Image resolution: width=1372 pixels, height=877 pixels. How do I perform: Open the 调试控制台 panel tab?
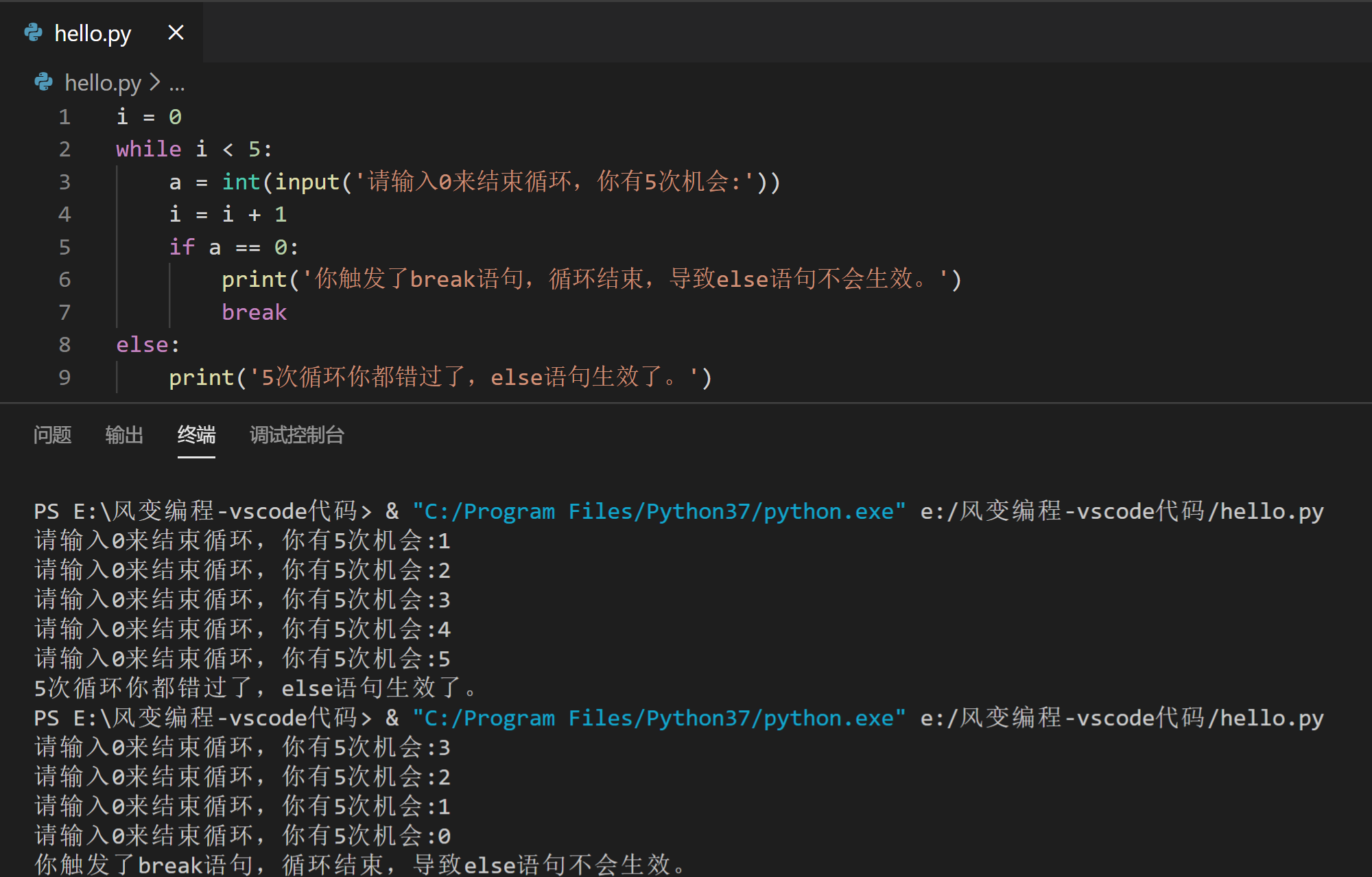[296, 434]
